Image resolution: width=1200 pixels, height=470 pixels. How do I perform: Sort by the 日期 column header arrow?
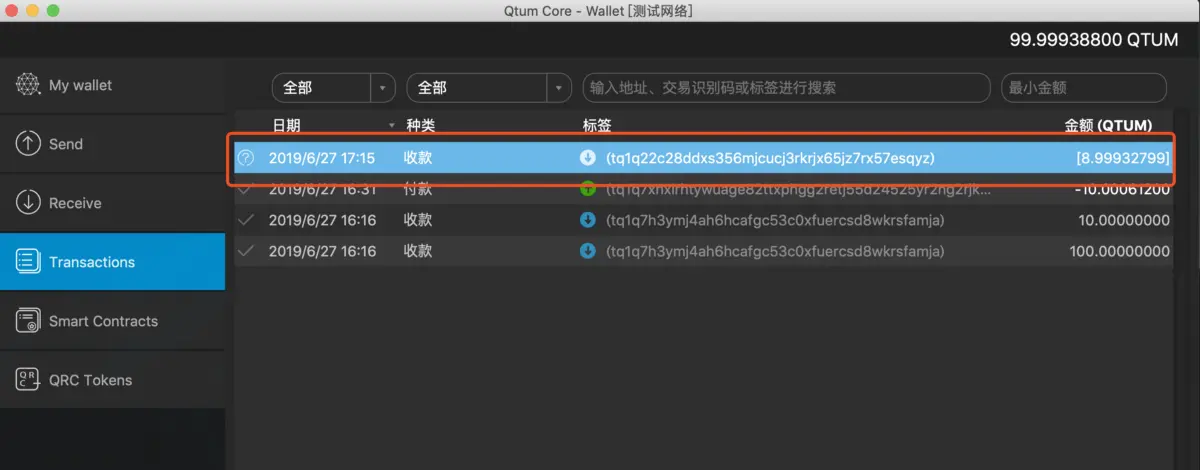coord(391,126)
